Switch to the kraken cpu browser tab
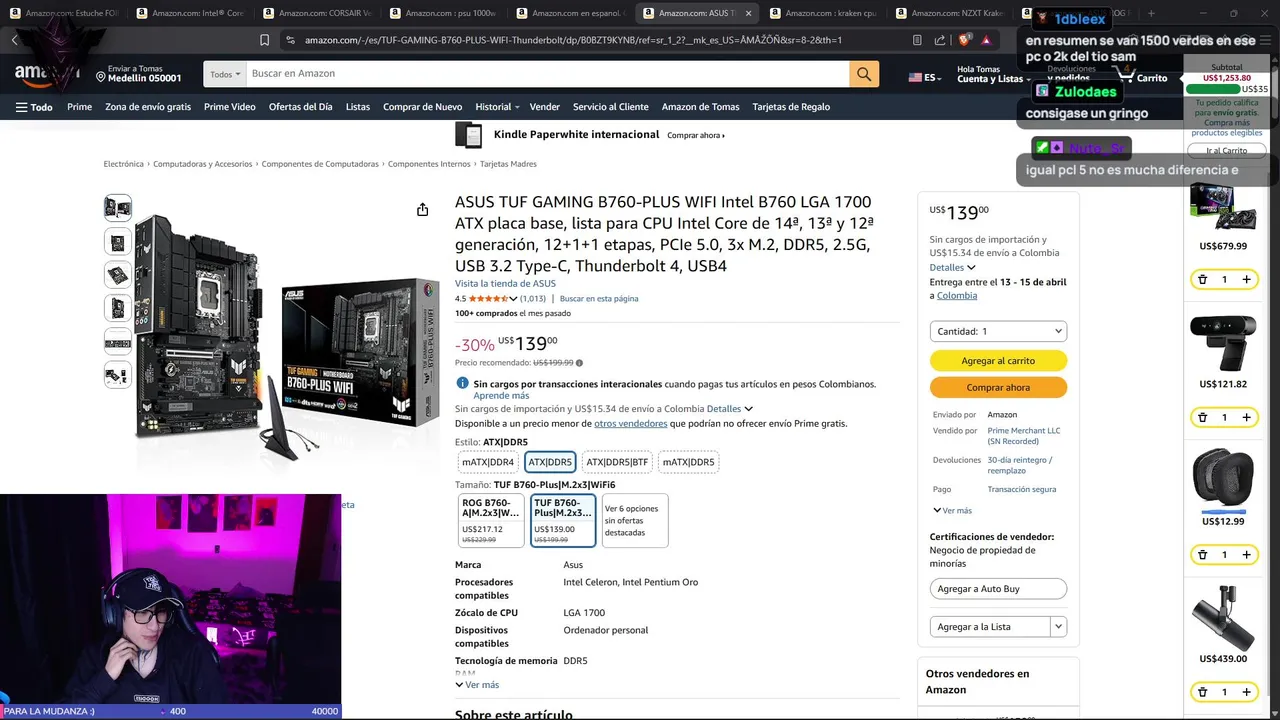1280x720 pixels. 825,13
